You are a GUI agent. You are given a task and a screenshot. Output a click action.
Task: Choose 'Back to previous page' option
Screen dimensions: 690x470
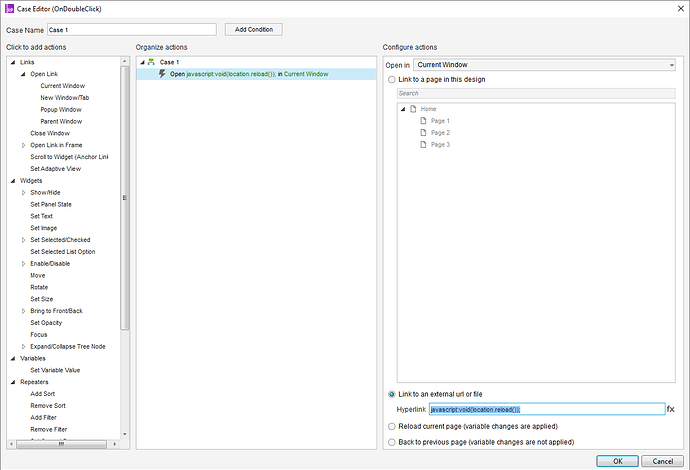[391, 441]
